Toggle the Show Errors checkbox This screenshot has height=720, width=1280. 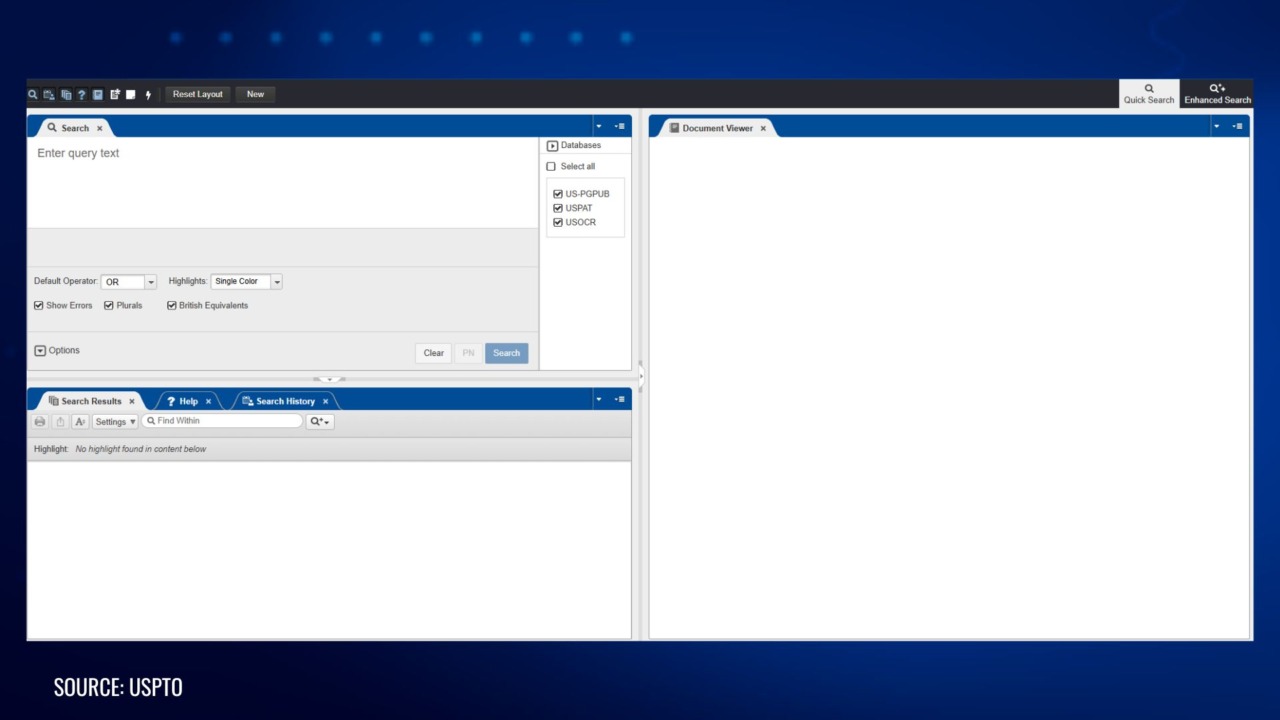pos(39,306)
